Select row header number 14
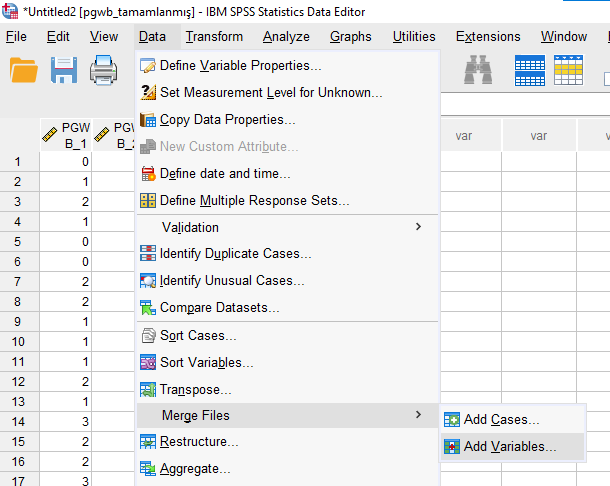Image resolution: width=610 pixels, height=486 pixels. (18, 421)
